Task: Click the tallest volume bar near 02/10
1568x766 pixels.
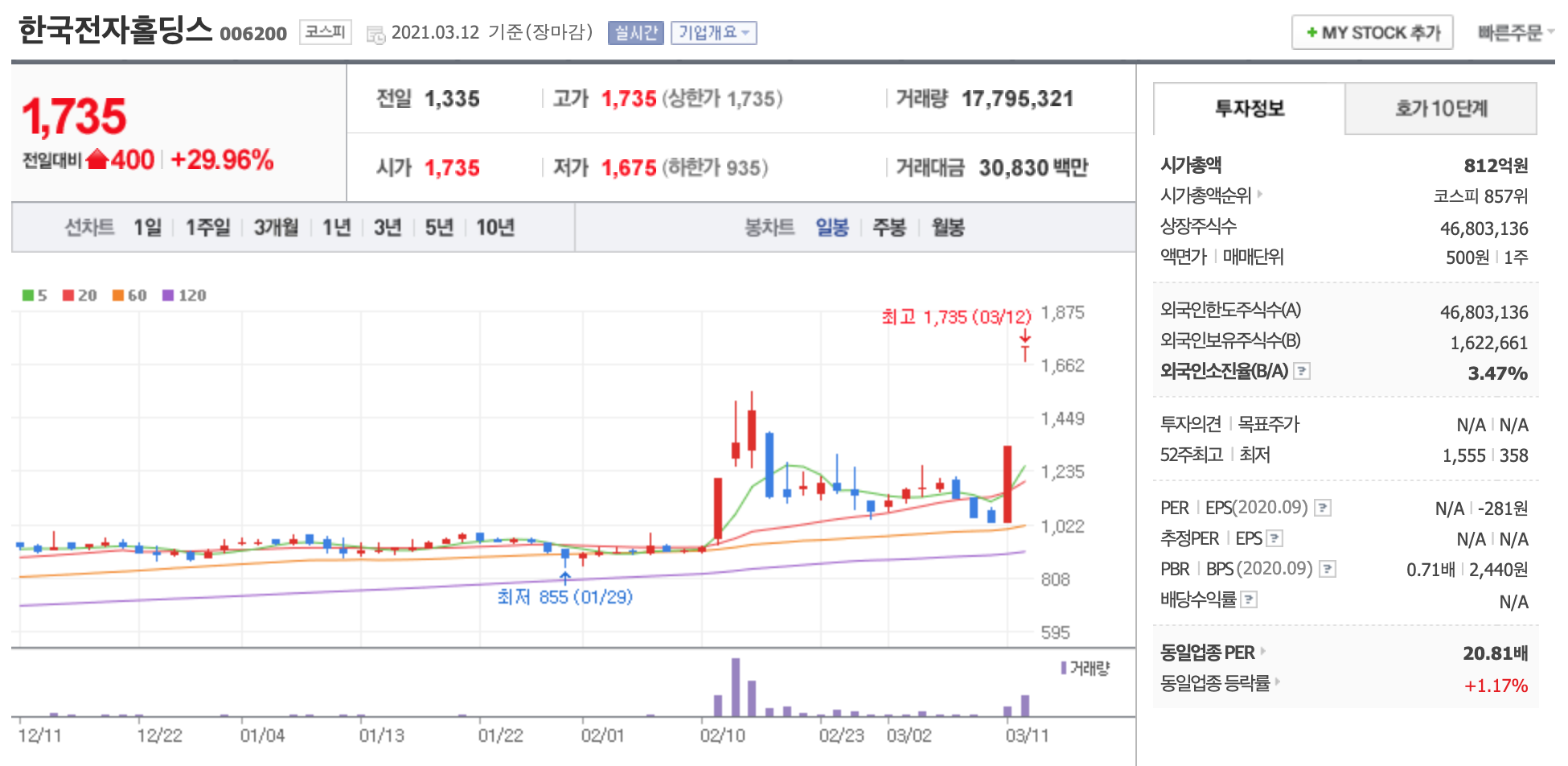Action: click(735, 687)
